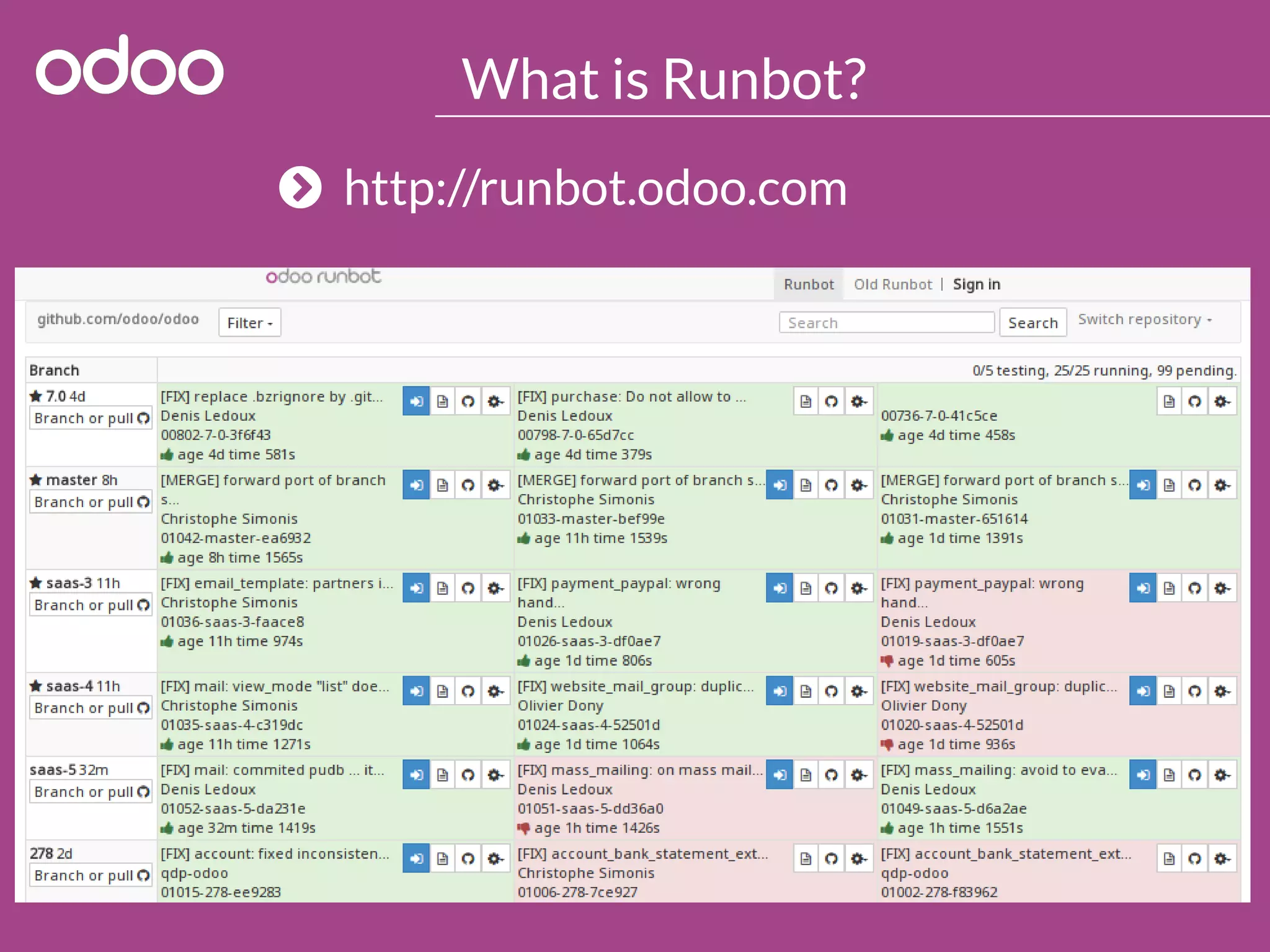
Task: Select the Runbot tab
Action: click(809, 284)
